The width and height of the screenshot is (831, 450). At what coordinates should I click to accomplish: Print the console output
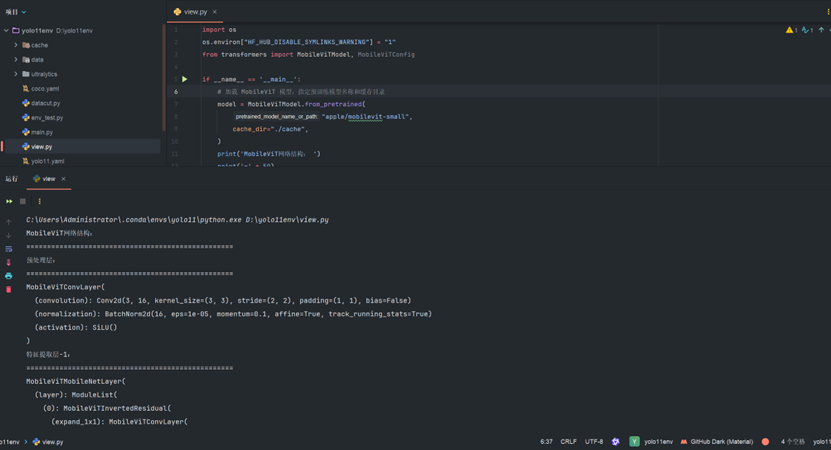(8, 276)
